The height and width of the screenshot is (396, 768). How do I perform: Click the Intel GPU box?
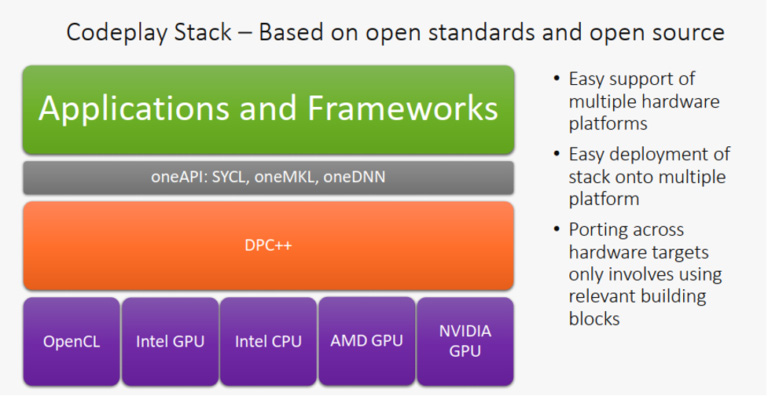170,342
